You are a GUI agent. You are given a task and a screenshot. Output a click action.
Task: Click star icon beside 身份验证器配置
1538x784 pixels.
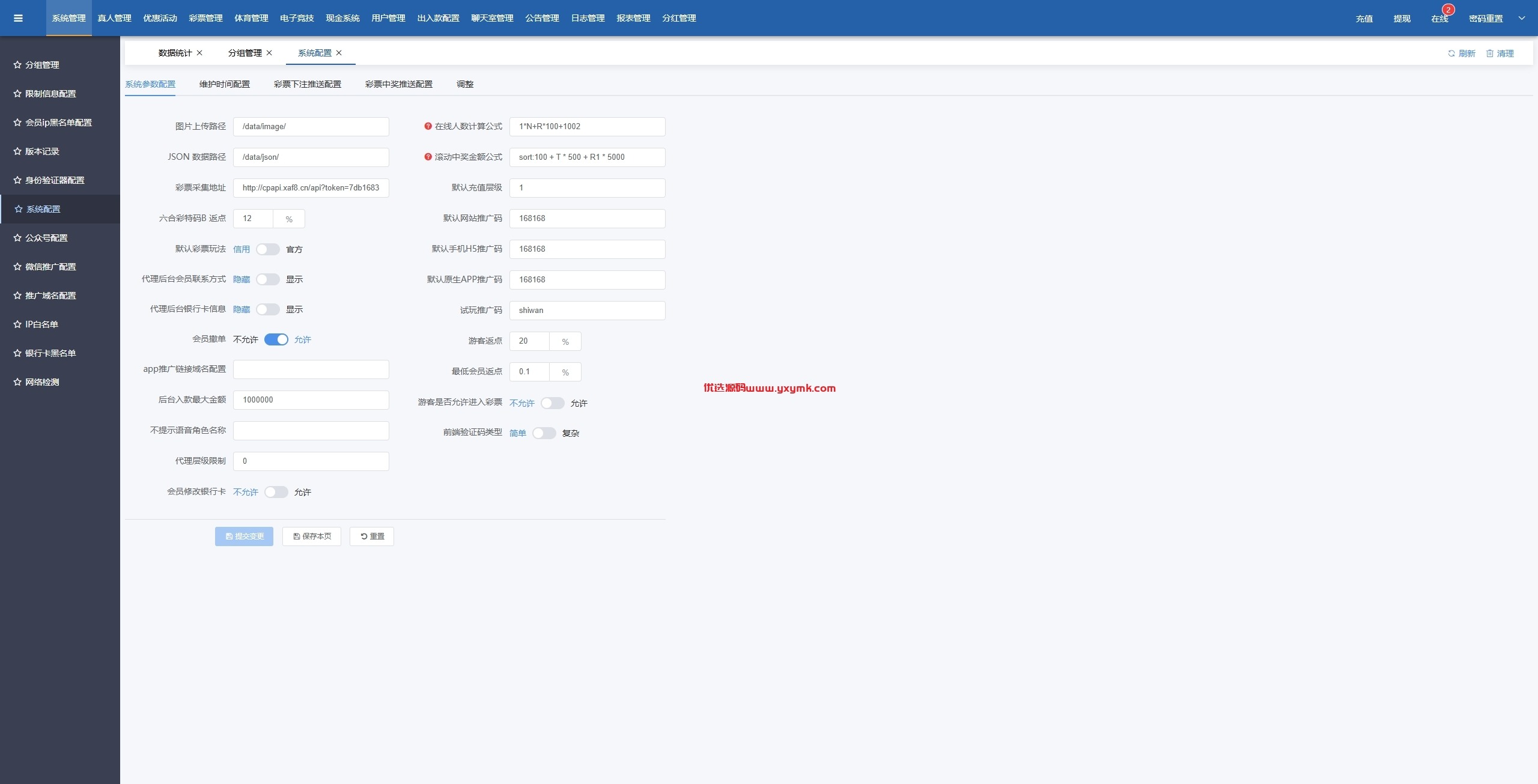(17, 180)
